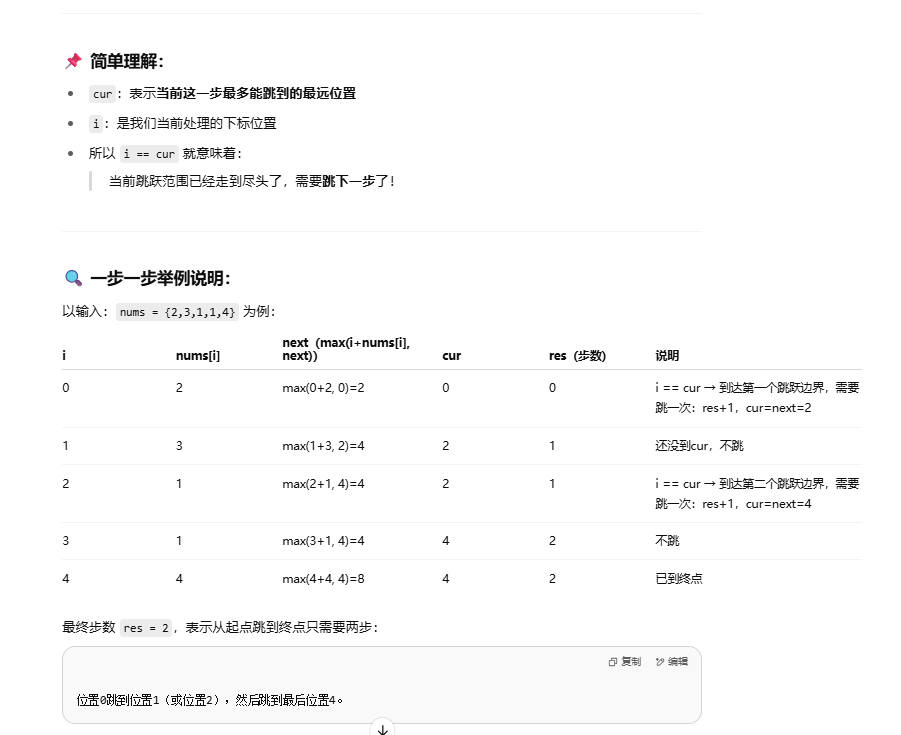Viewport: 901px width, 735px height.
Task: Click the inline code 'cur' in first bullet
Action: [102, 94]
